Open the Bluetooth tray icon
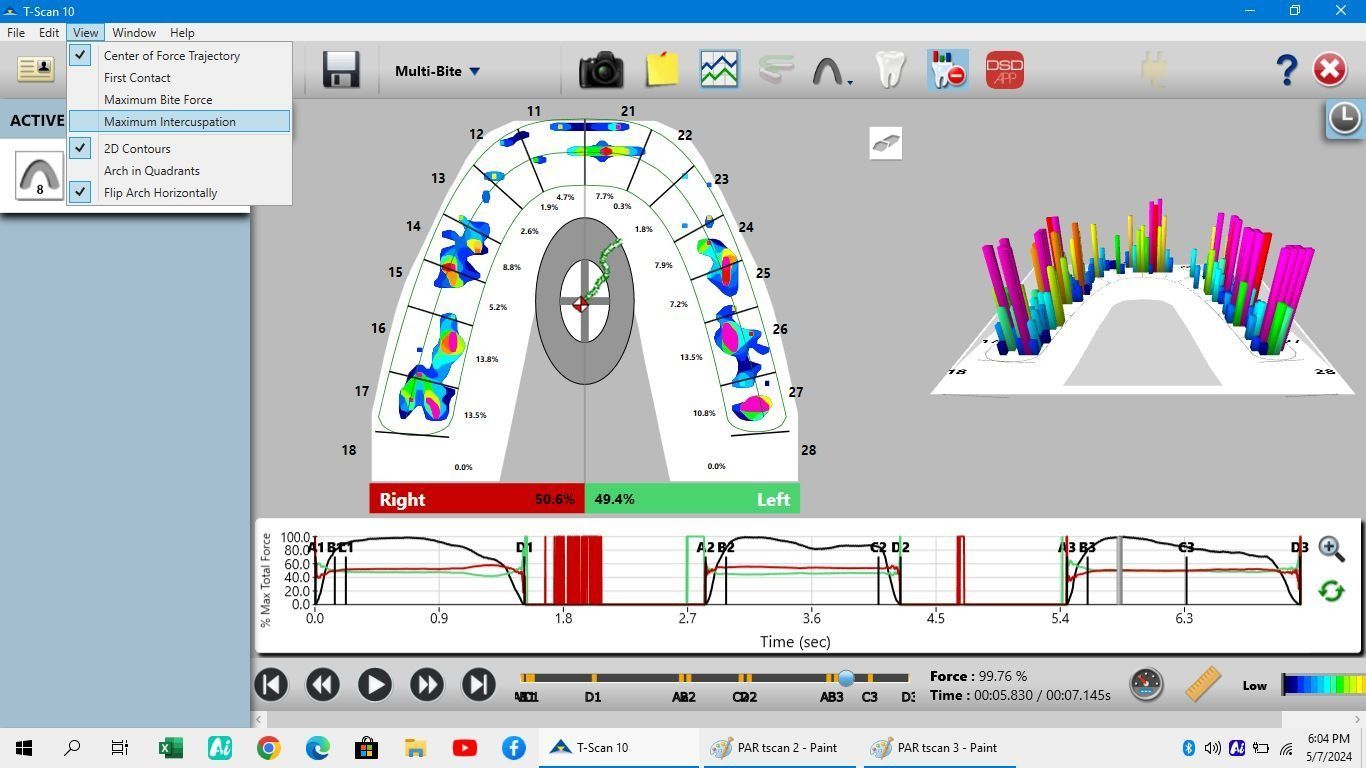Image resolution: width=1366 pixels, height=768 pixels. pos(1189,748)
